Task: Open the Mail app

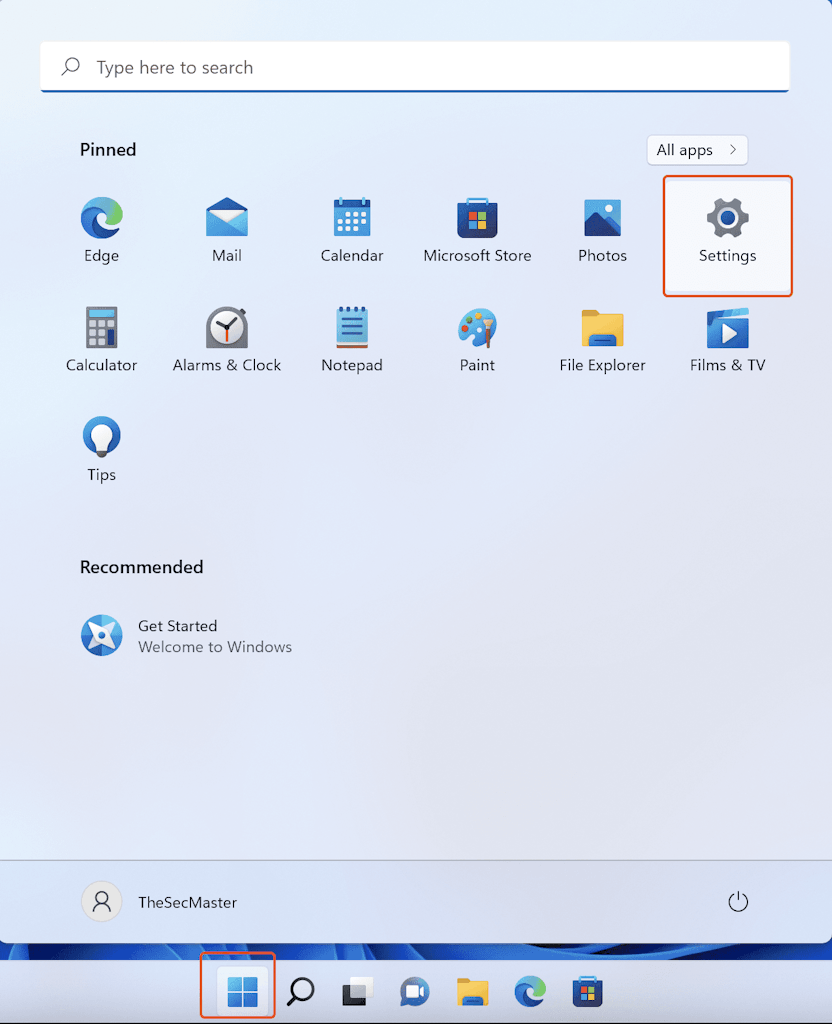Action: point(227,230)
